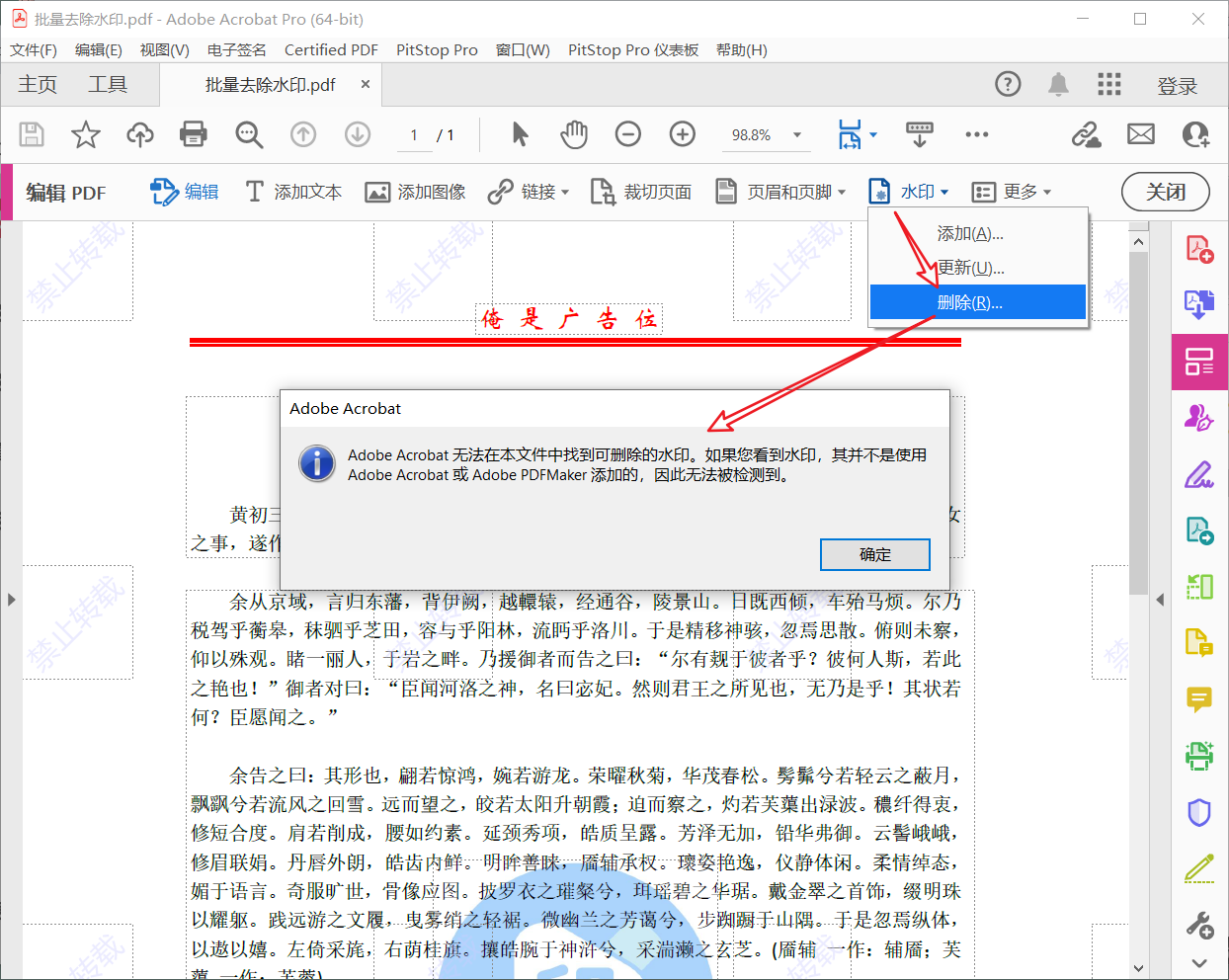
Task: Click the send by email envelope icon
Action: (x=1141, y=134)
